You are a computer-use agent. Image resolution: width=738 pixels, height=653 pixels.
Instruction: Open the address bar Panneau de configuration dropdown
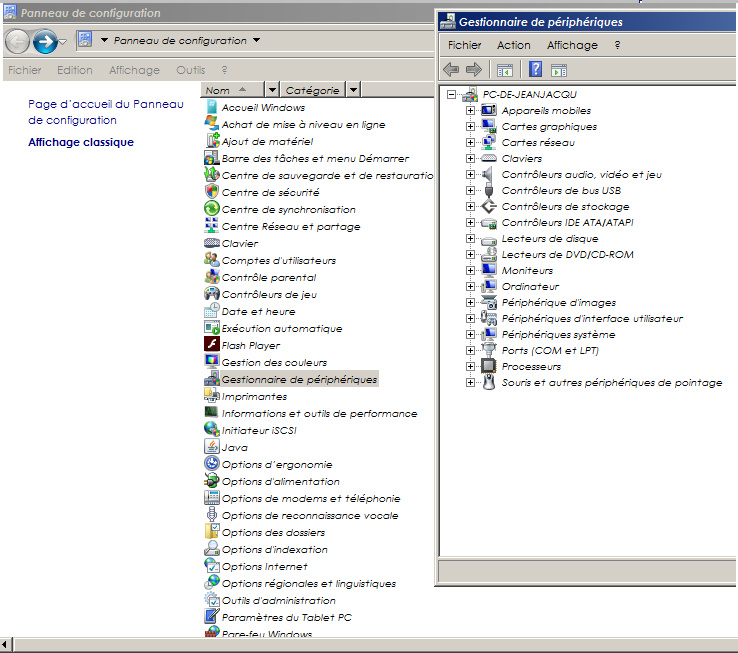click(x=257, y=40)
